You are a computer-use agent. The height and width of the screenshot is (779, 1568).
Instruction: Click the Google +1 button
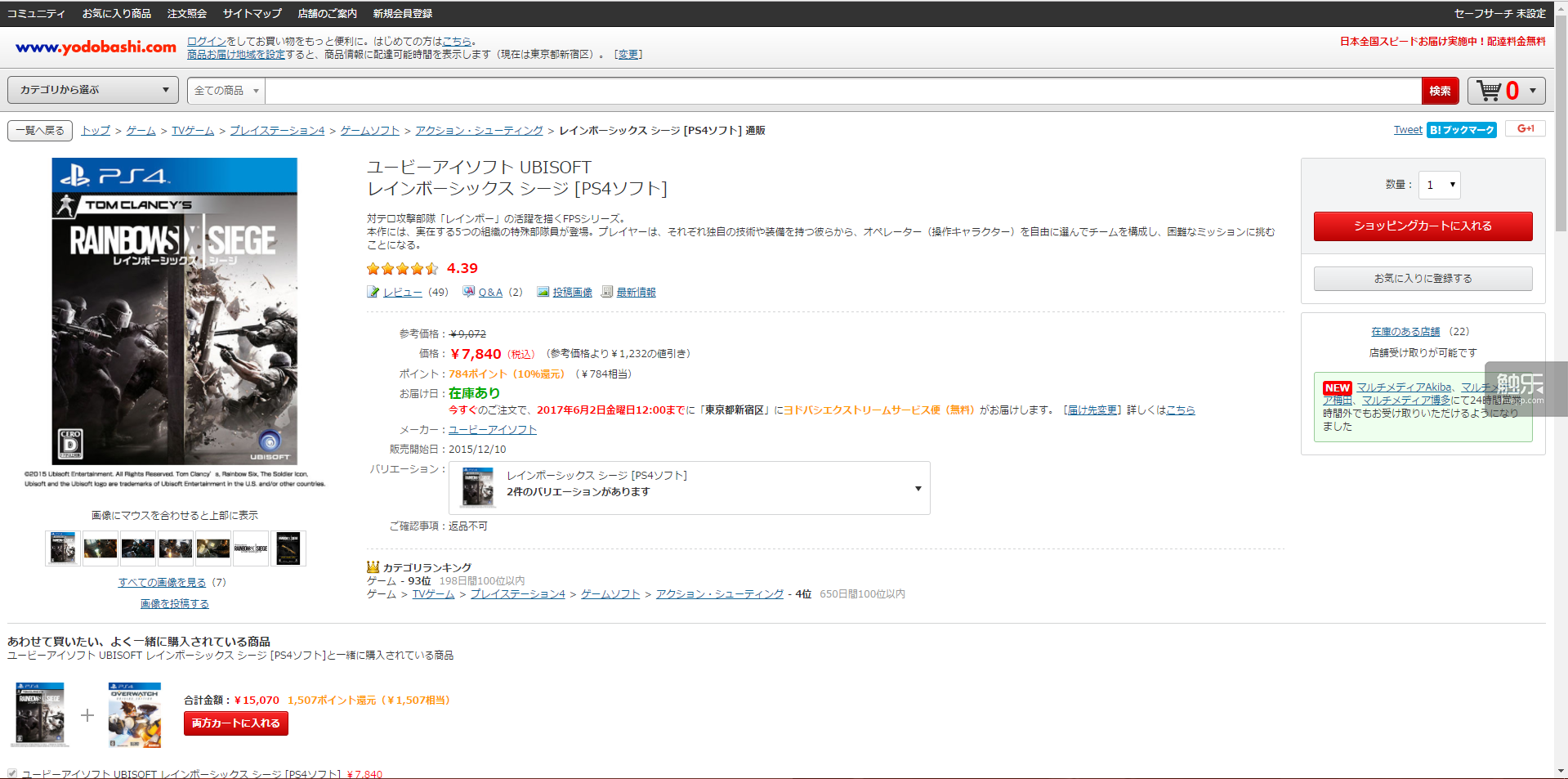click(x=1526, y=128)
